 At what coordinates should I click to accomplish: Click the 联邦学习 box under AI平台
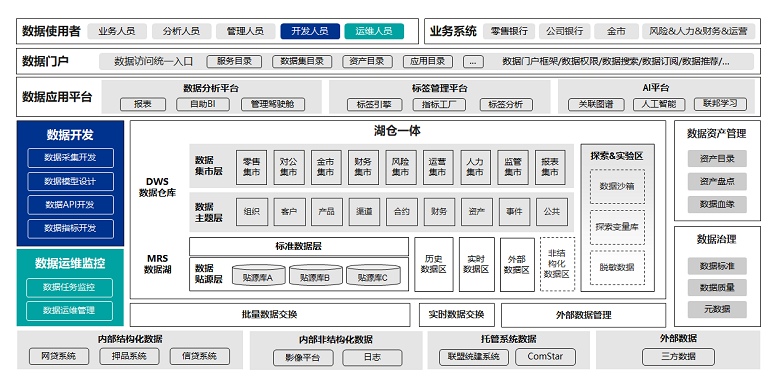(720, 103)
